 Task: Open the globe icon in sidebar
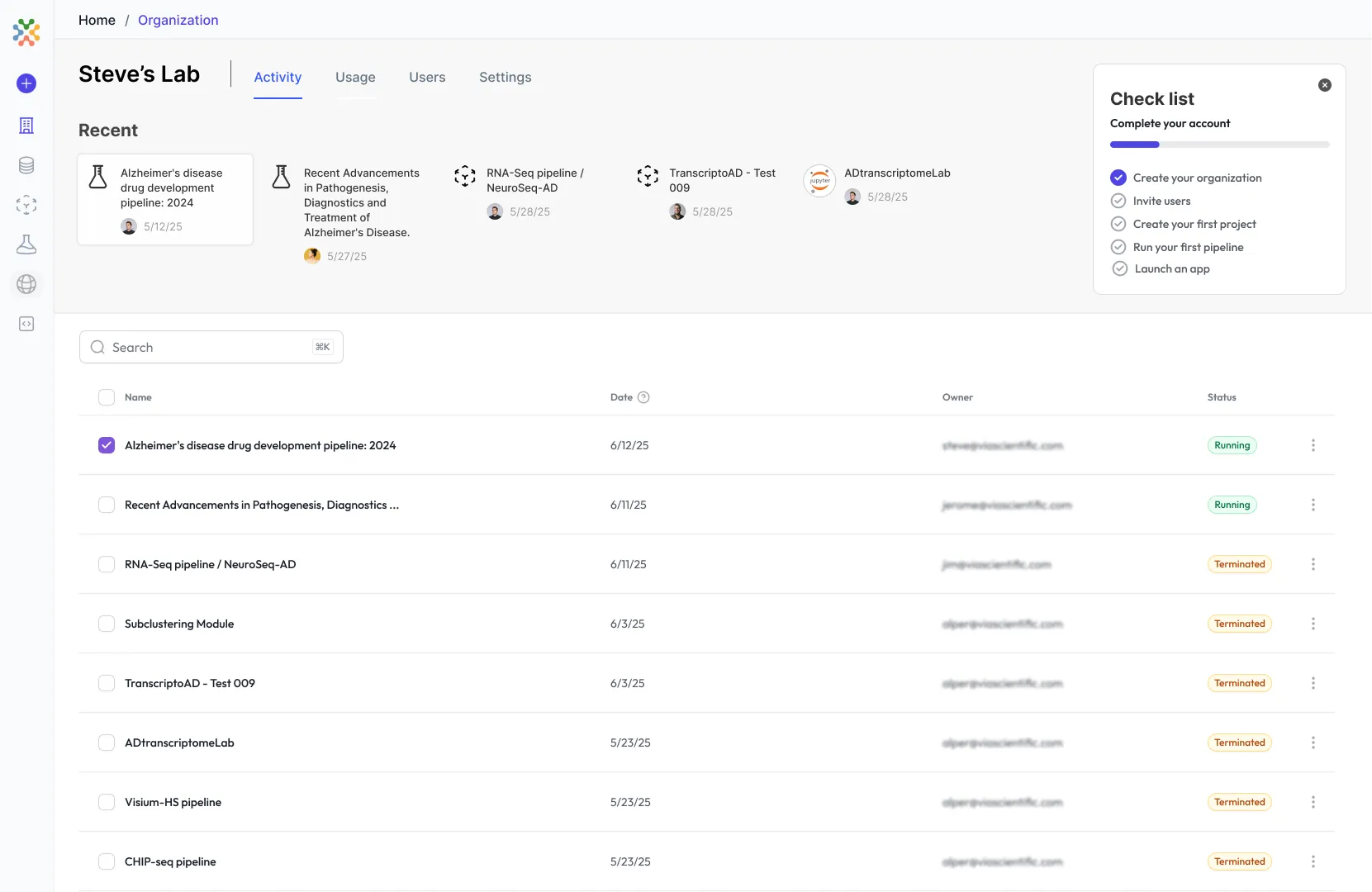pyautogui.click(x=26, y=284)
